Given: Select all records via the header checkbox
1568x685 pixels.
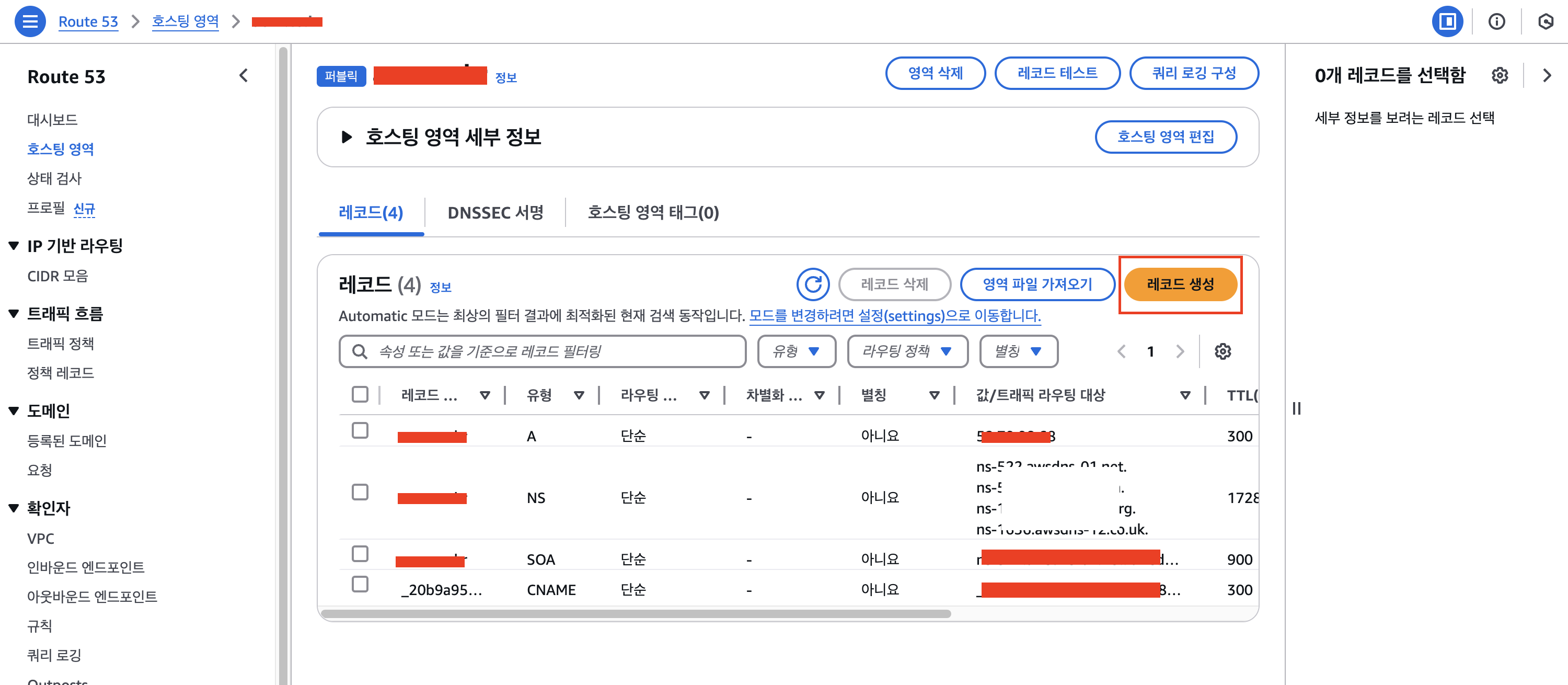Looking at the screenshot, I should (x=360, y=395).
